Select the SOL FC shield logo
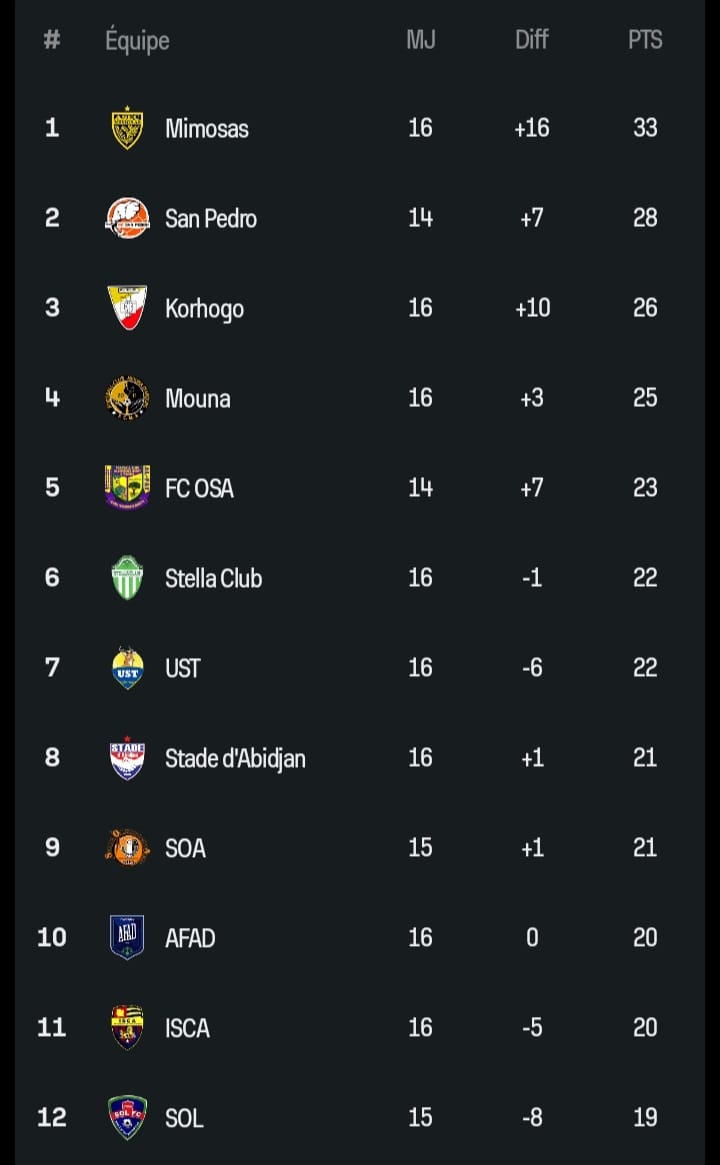720x1165 pixels. point(127,1117)
